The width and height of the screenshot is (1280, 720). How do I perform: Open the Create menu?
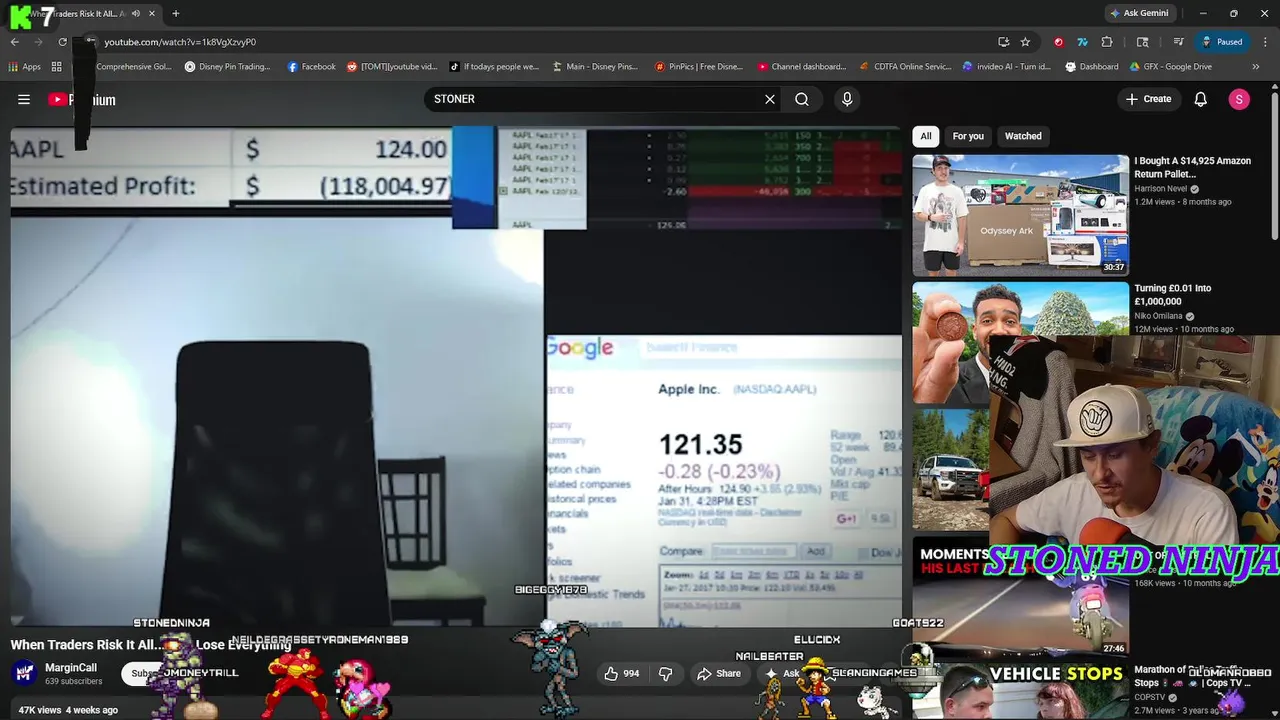click(x=1148, y=99)
